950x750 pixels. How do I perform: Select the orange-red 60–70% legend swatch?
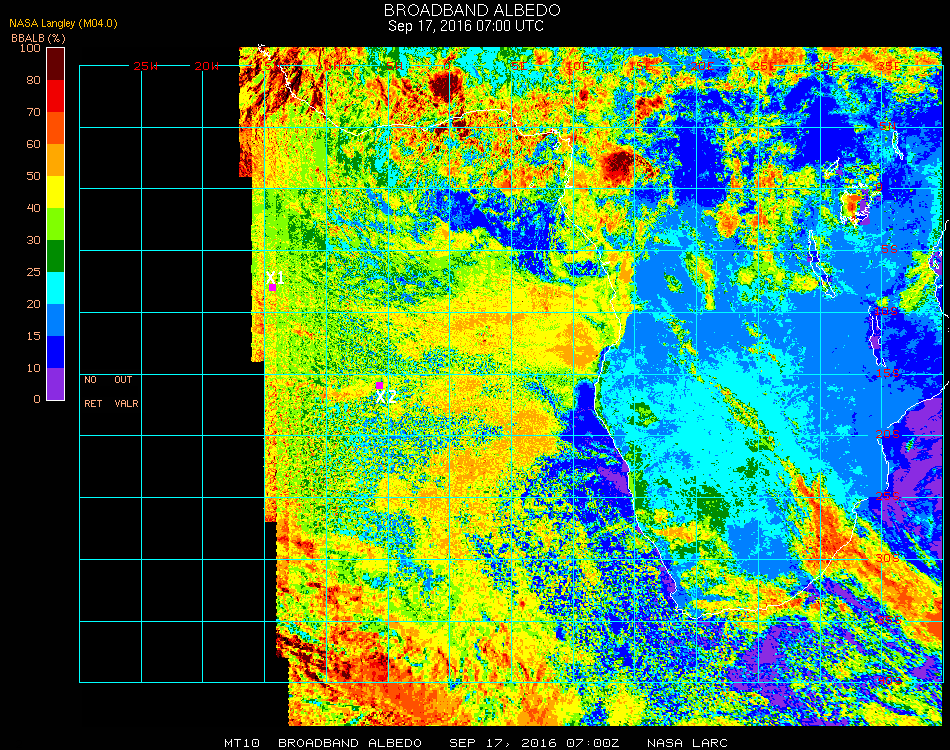click(x=55, y=128)
